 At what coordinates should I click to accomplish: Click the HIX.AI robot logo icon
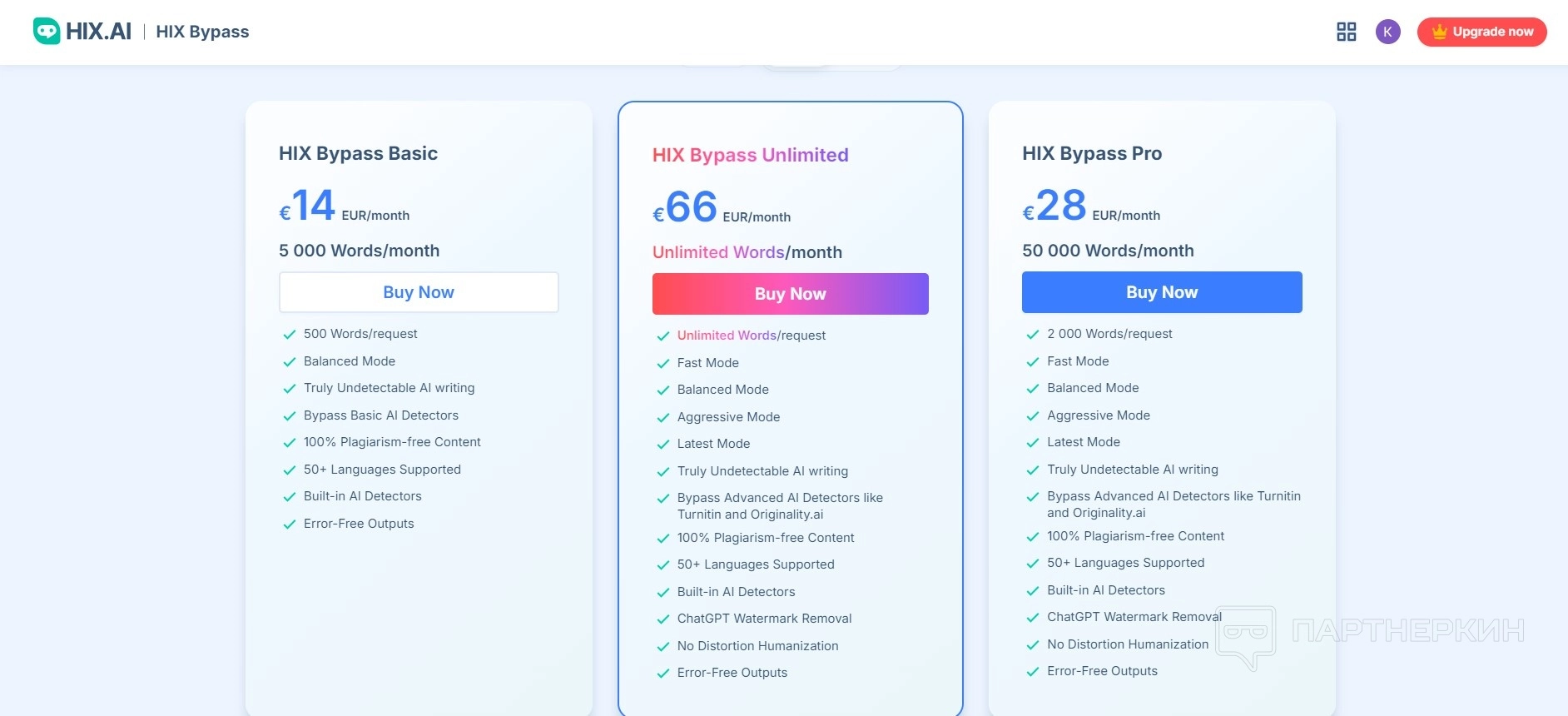point(47,32)
